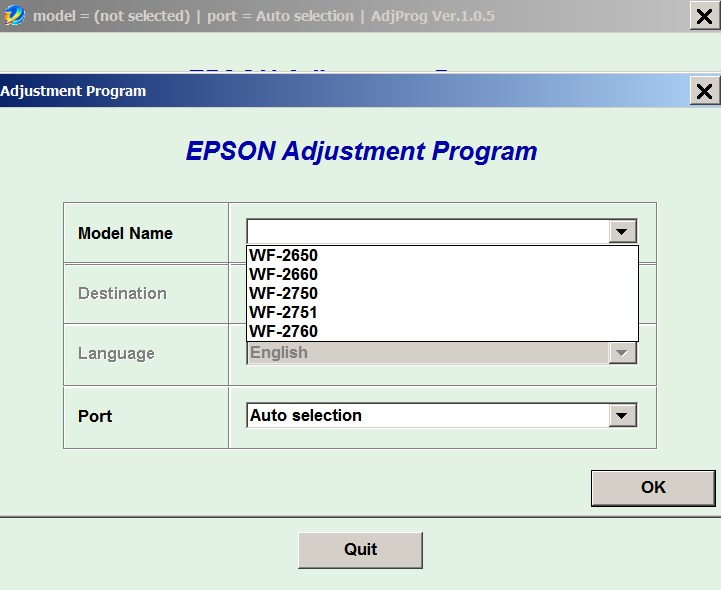Viewport: 721px width, 590px height.
Task: Collapse the Model Name dropdown arrow
Action: 622,232
